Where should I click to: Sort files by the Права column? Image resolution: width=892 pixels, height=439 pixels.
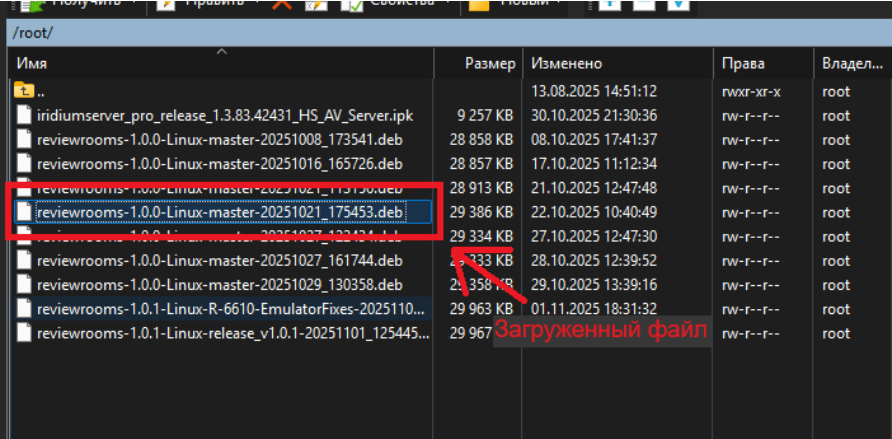[x=763, y=63]
